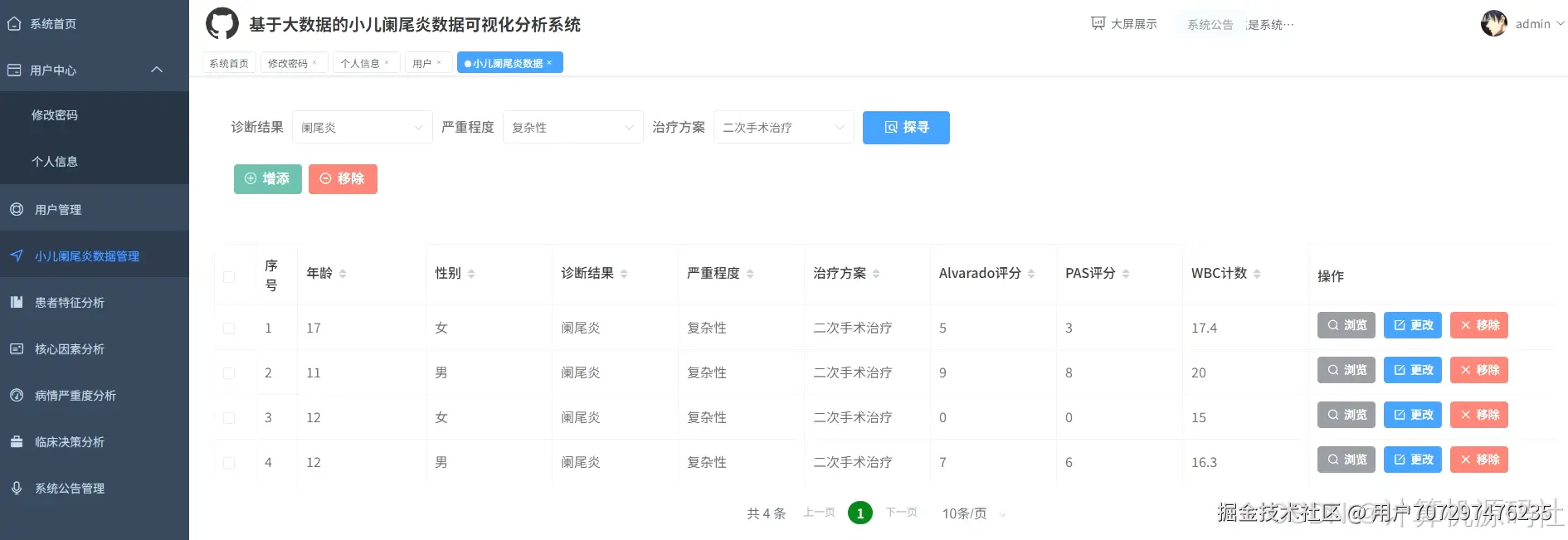Open 个人信息 in the sidebar
This screenshot has width=1568, height=540.
[x=95, y=161]
